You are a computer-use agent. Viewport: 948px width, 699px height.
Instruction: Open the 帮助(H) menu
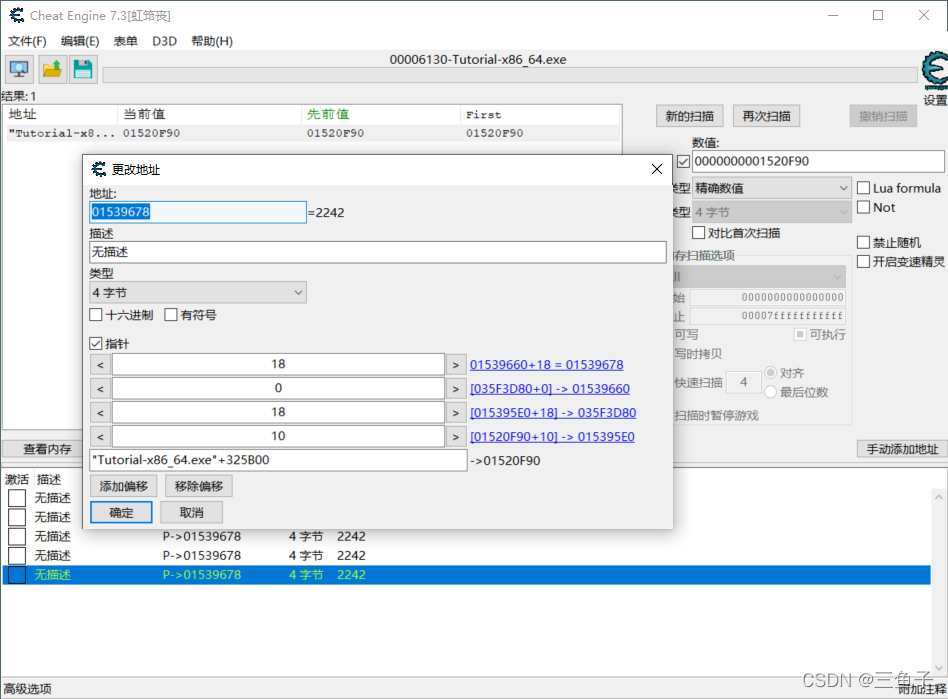pos(212,41)
